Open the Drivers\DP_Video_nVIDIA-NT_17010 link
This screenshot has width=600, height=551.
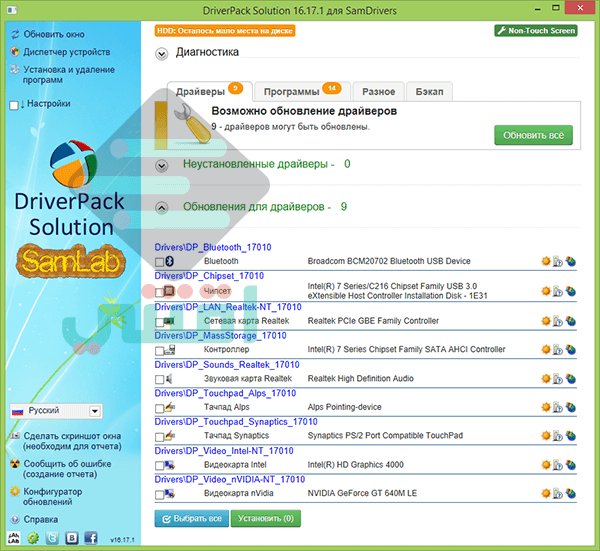coord(230,480)
